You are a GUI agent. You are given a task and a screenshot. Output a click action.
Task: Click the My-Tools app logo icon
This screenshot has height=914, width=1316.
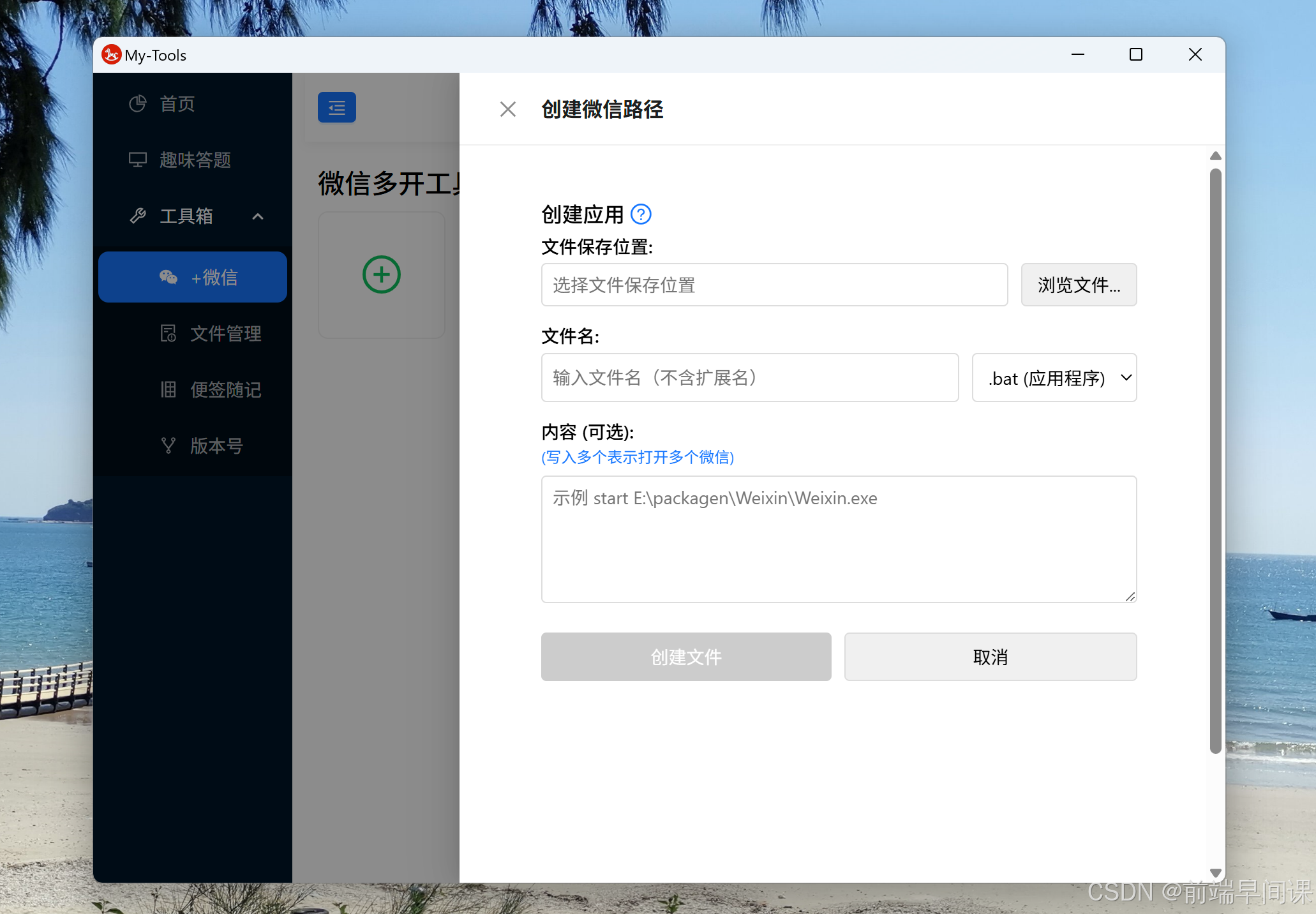coord(111,55)
